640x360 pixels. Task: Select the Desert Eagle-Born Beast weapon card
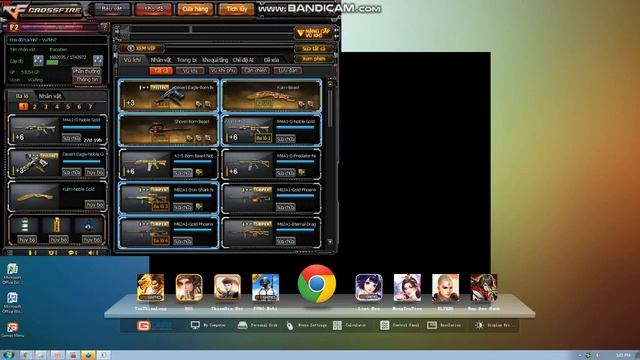tap(169, 96)
